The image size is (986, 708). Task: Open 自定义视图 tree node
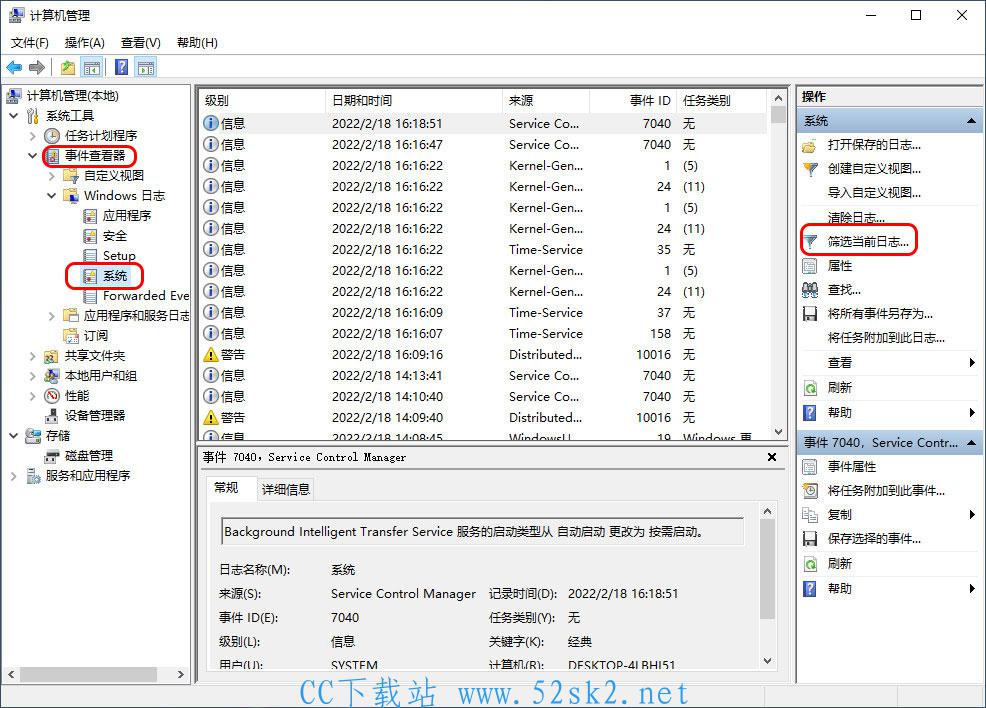coord(114,176)
